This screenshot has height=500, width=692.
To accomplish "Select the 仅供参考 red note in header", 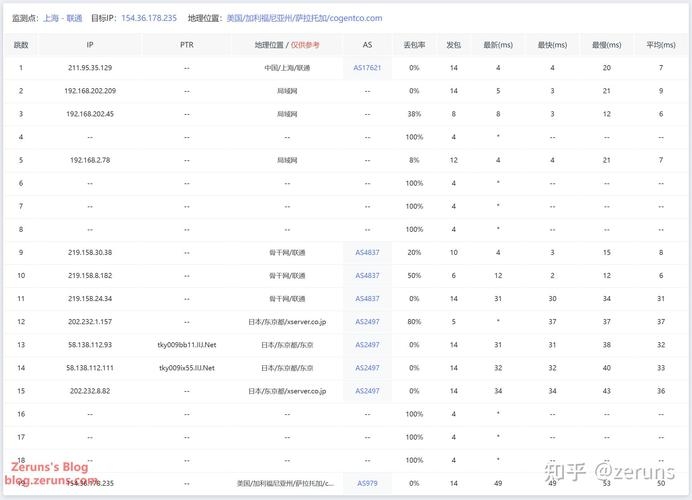I will pos(305,45).
